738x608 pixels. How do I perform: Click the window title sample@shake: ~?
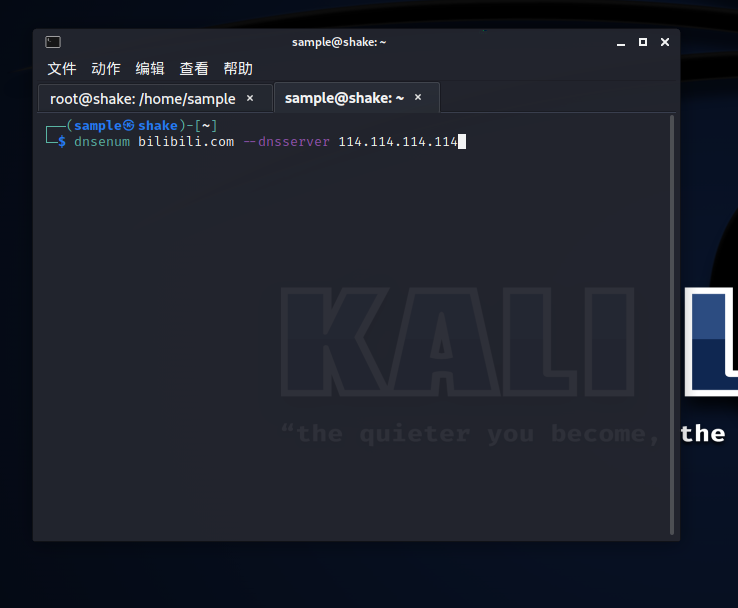(x=339, y=42)
